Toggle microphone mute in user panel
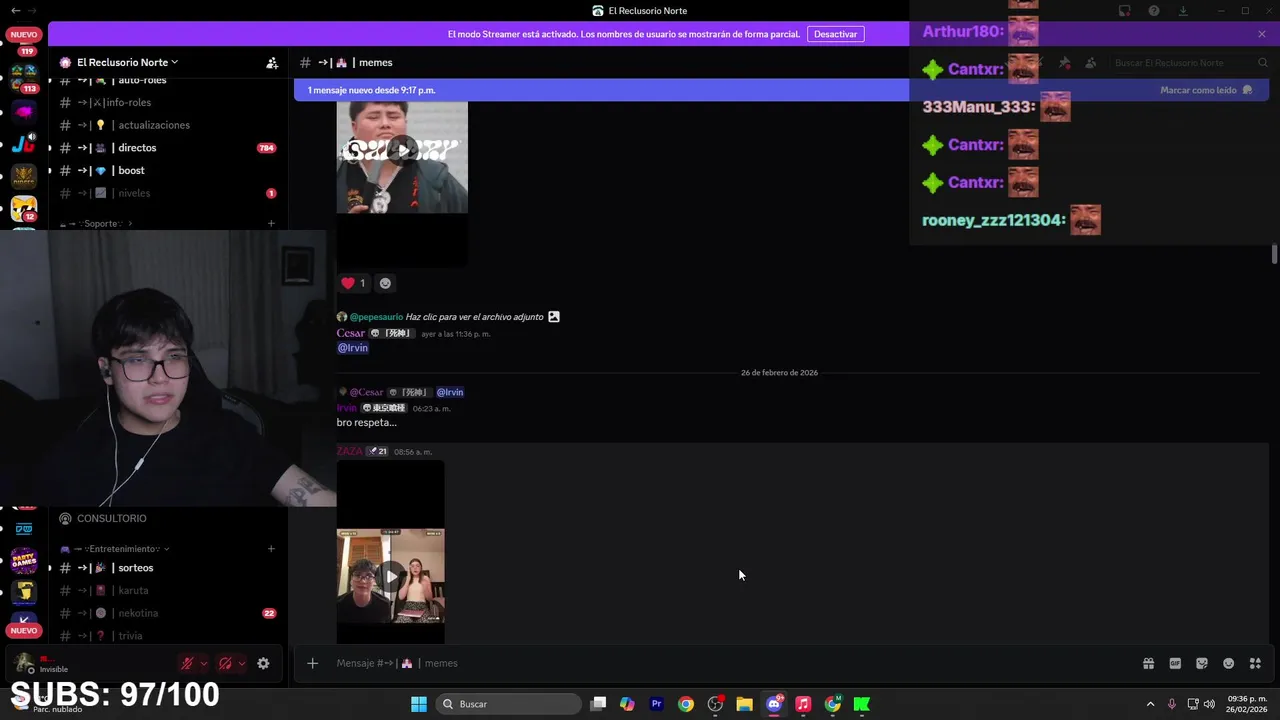The height and width of the screenshot is (720, 1280). (187, 663)
